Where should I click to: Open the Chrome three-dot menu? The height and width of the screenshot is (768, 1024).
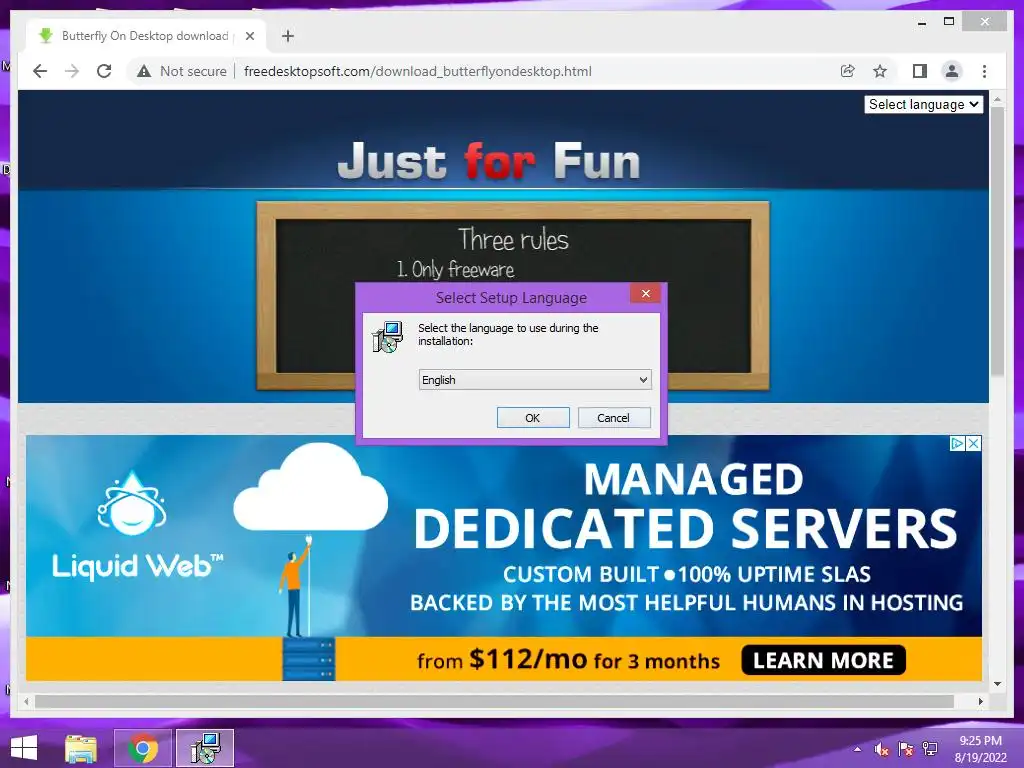(984, 71)
